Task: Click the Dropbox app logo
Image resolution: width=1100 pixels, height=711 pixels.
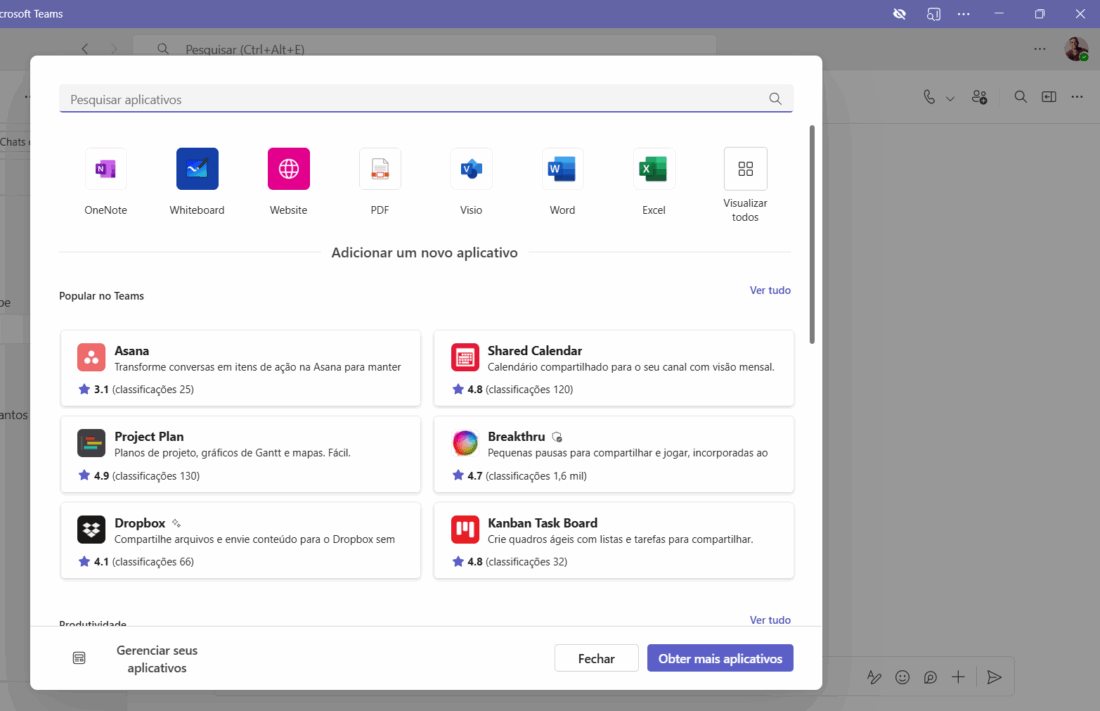Action: coord(91,529)
